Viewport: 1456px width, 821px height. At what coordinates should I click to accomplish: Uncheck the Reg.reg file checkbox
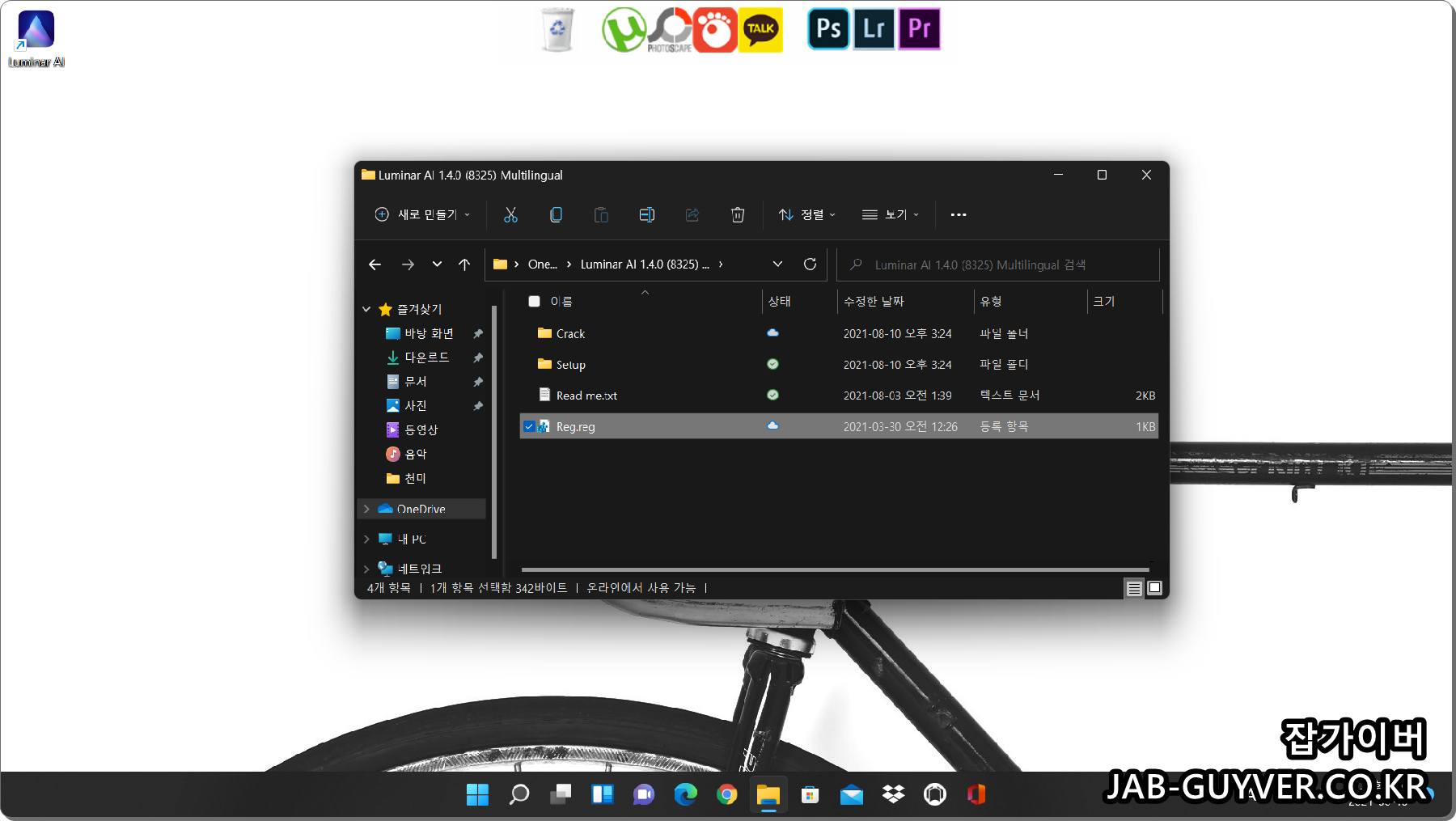[529, 426]
